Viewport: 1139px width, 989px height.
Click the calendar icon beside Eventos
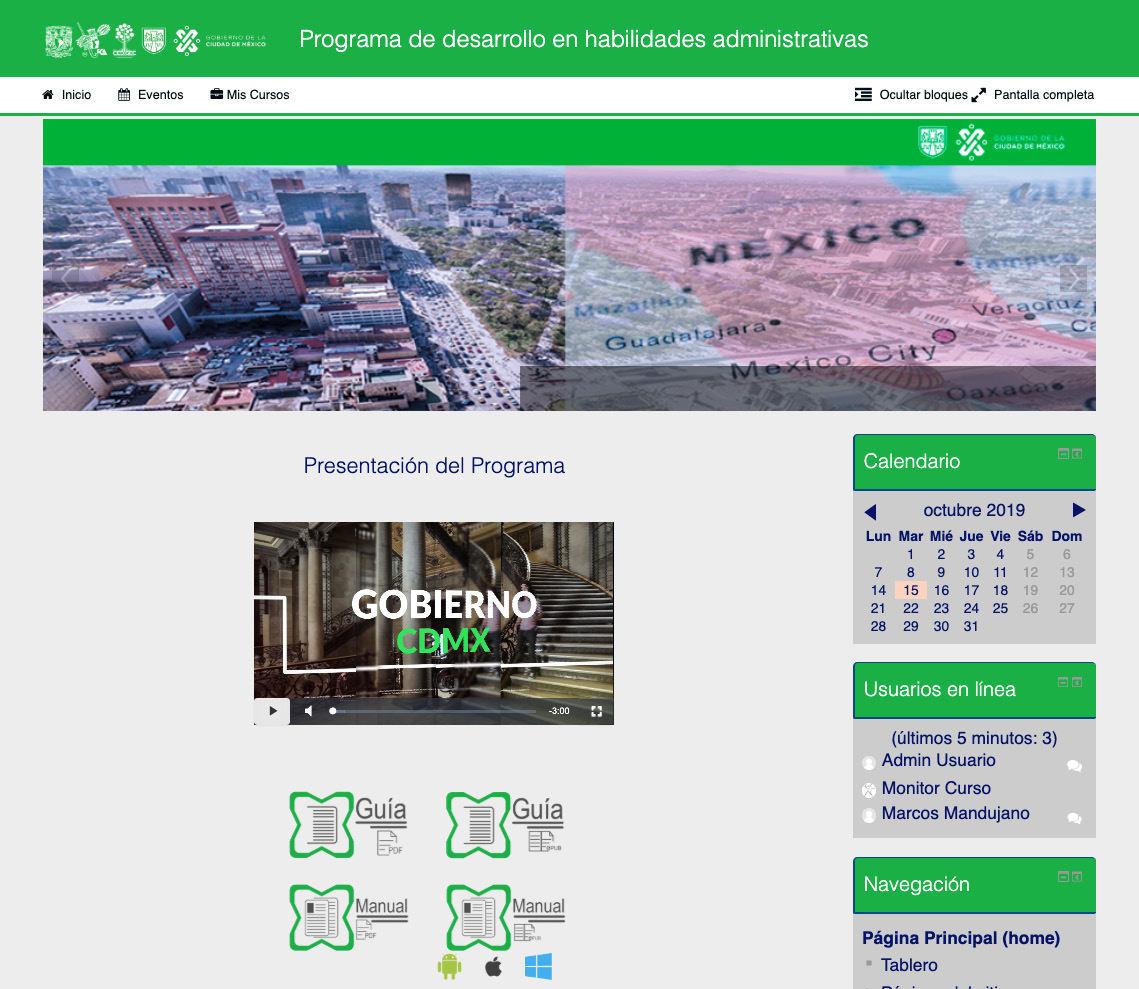[x=124, y=94]
